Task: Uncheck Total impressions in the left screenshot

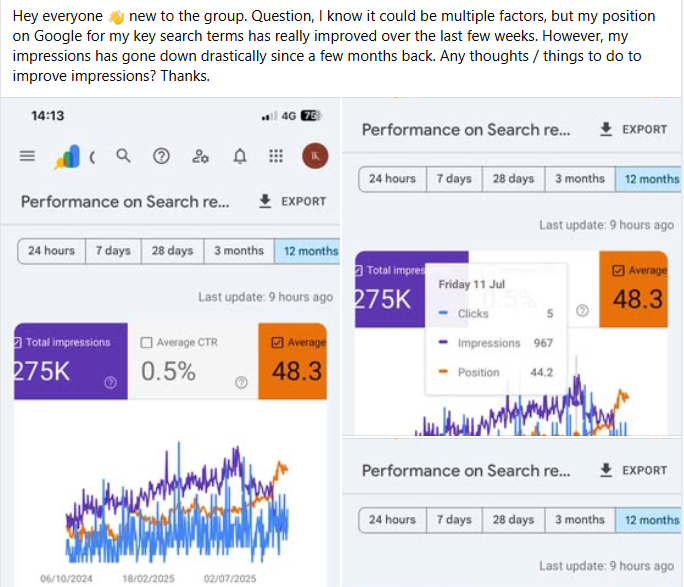Action: coord(18,343)
